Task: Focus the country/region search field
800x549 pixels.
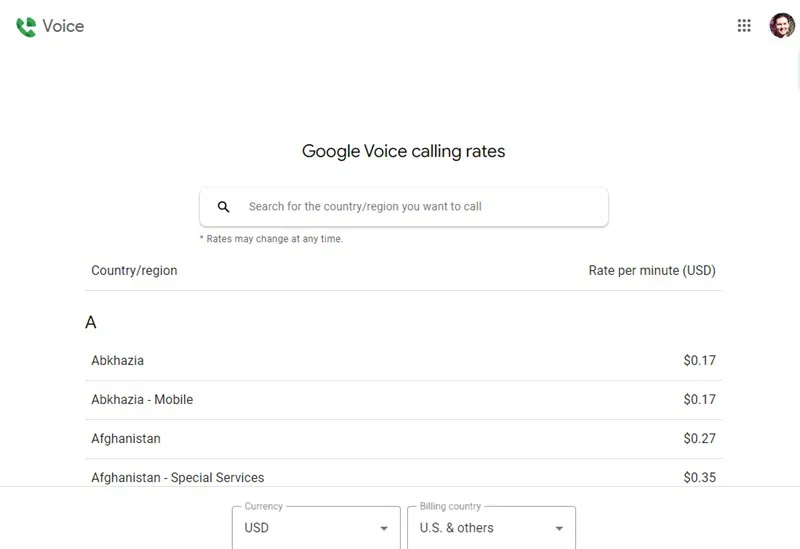Action: 420,207
